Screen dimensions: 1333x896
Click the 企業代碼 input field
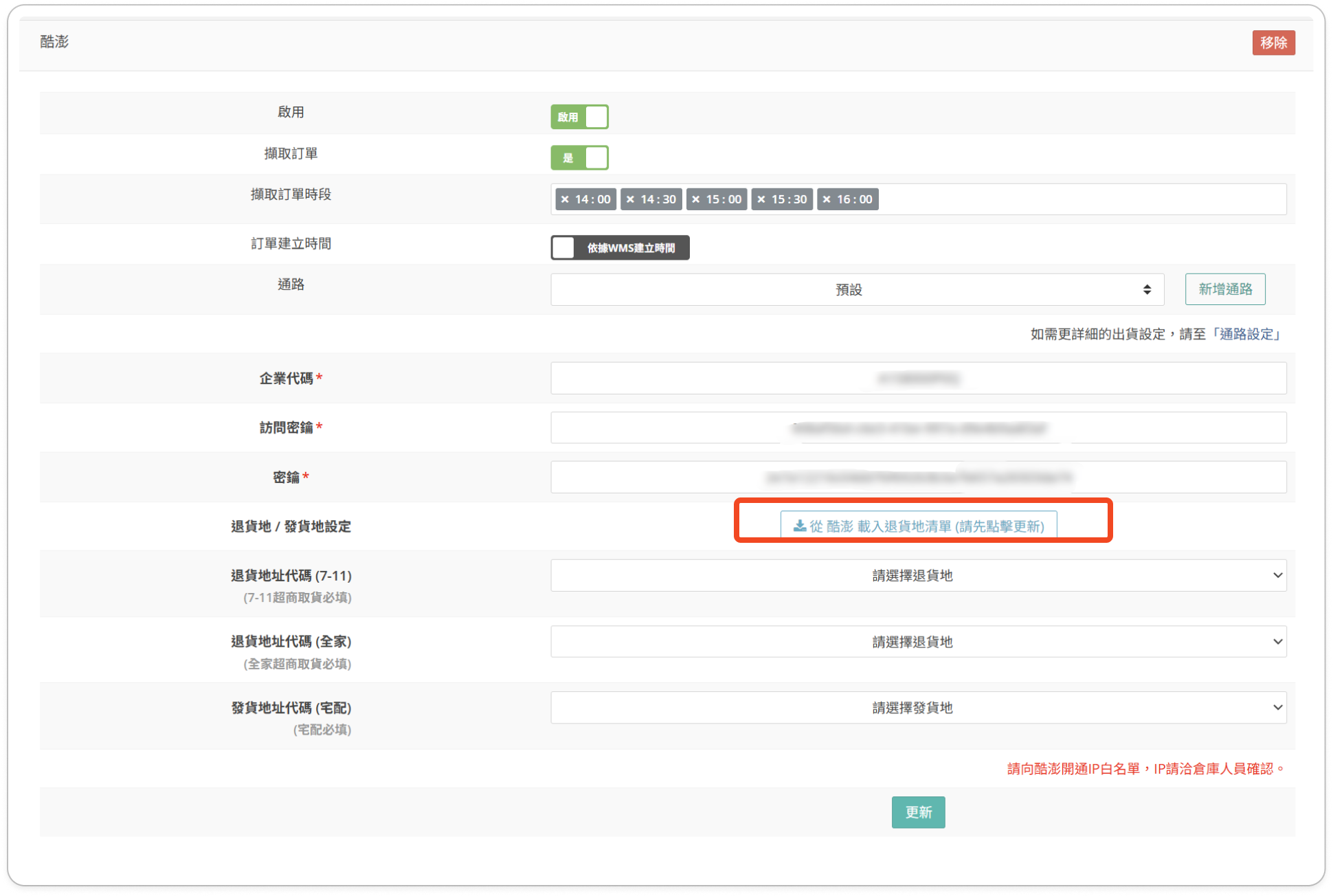[918, 379]
